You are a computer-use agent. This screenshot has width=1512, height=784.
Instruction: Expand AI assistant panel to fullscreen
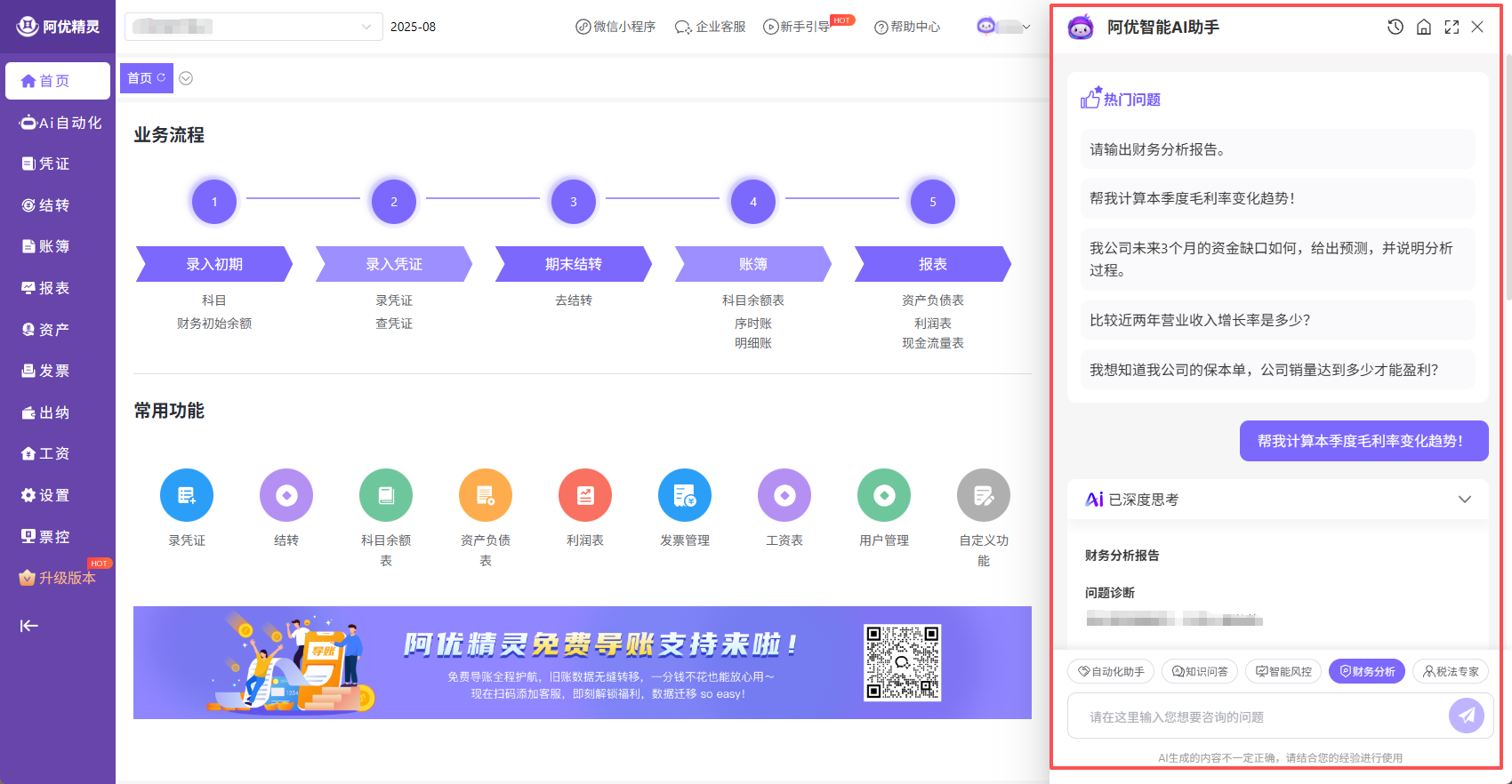coord(1452,27)
